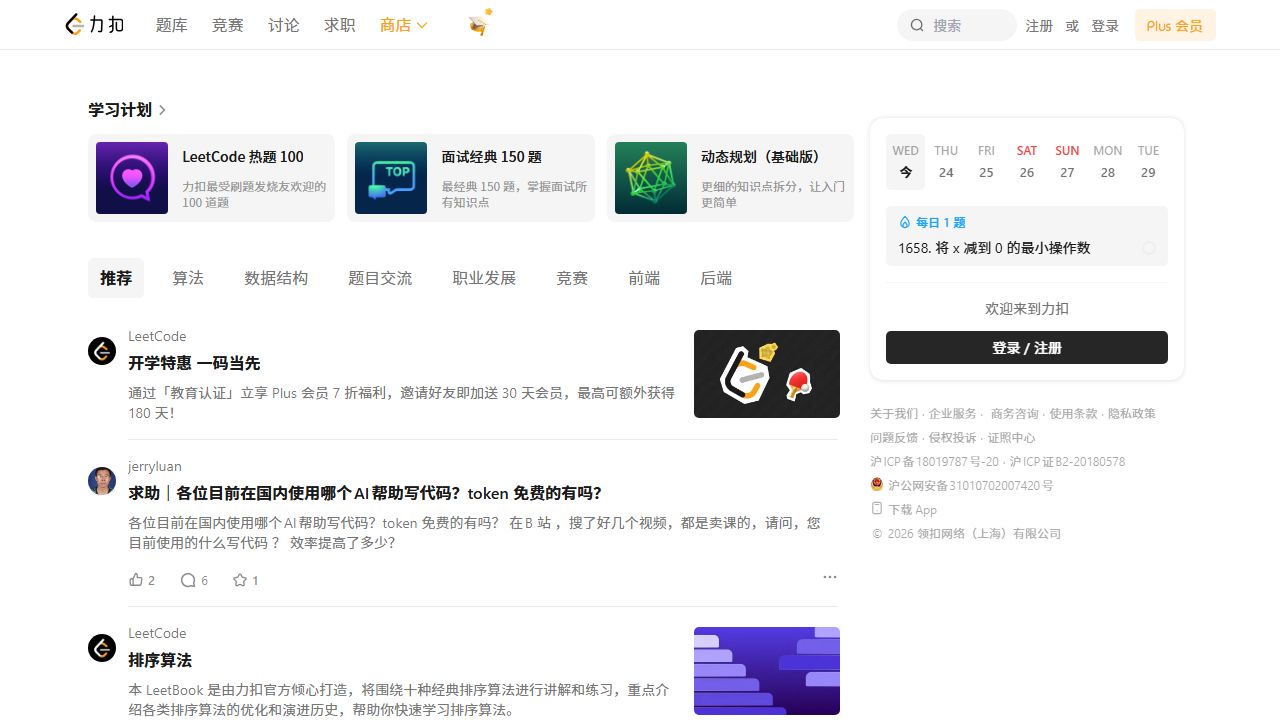Click the comment icon showing 6
Image resolution: width=1280 pixels, height=720 pixels.
[x=188, y=580]
